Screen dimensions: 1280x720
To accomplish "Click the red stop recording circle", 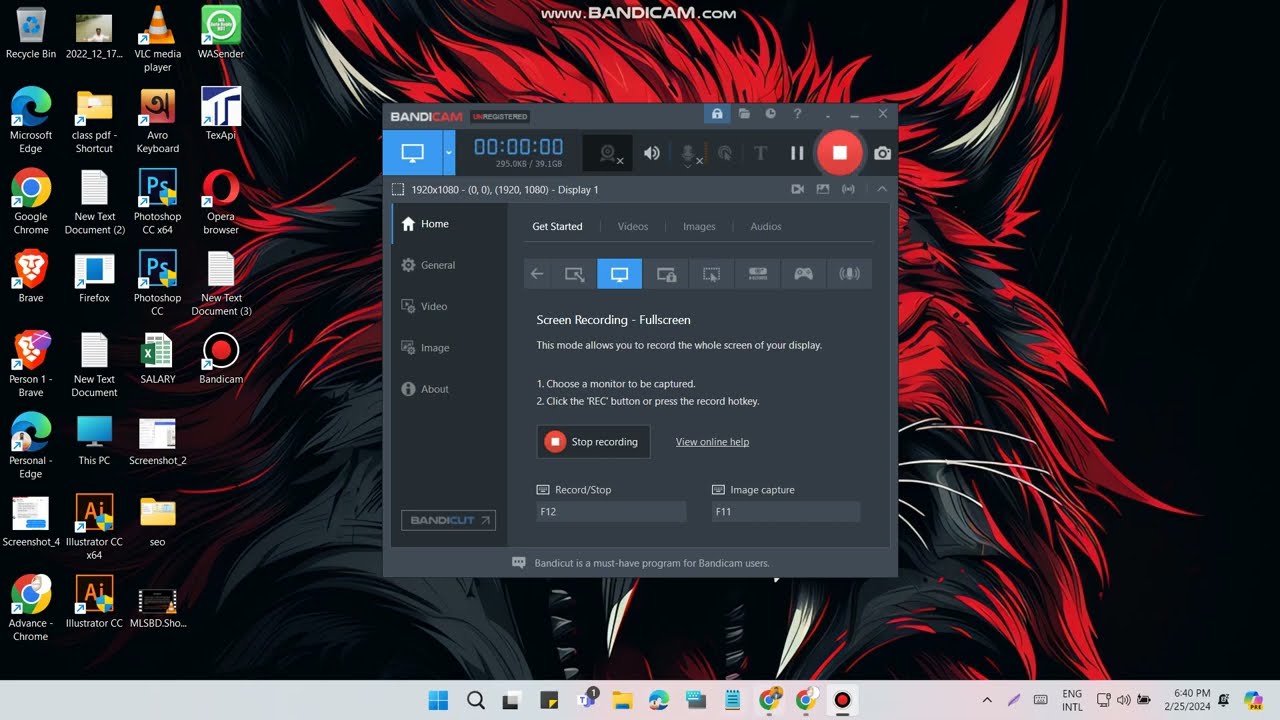I will (840, 153).
